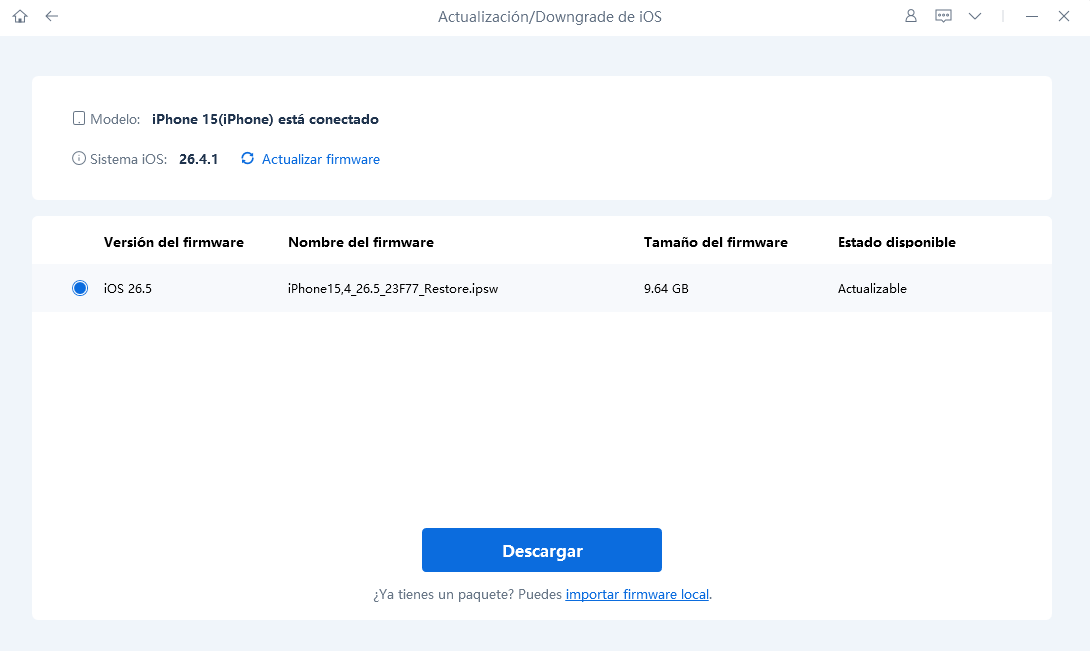Click the Estado disponible column header
The width and height of the screenshot is (1090, 651).
click(x=897, y=242)
